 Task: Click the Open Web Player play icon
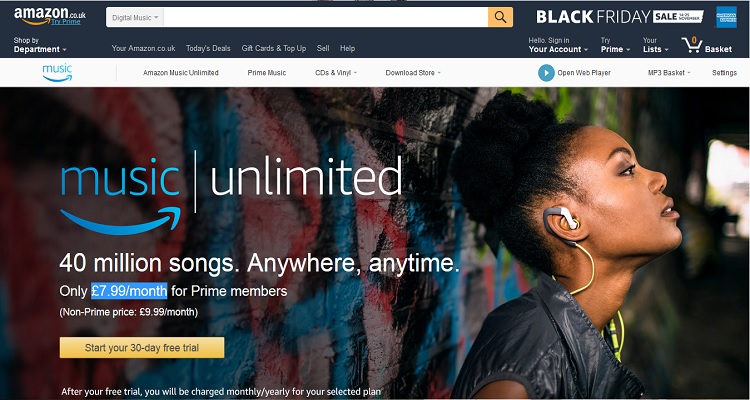point(546,73)
